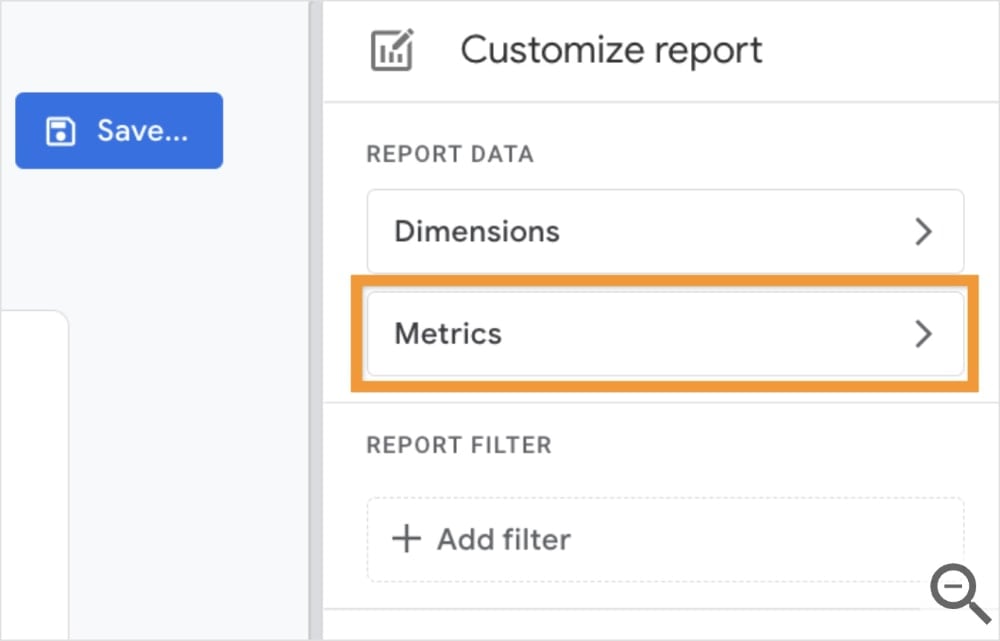The image size is (1000, 641).
Task: Open the Metrics detail view via arrow
Action: 924,334
